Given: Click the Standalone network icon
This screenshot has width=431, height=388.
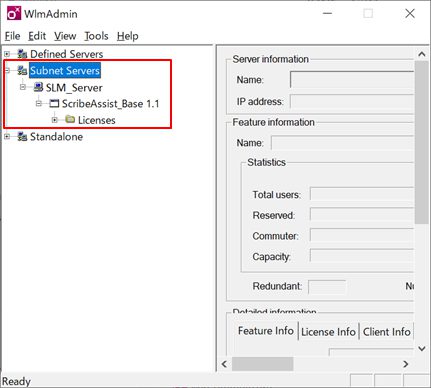Looking at the screenshot, I should click(22, 136).
